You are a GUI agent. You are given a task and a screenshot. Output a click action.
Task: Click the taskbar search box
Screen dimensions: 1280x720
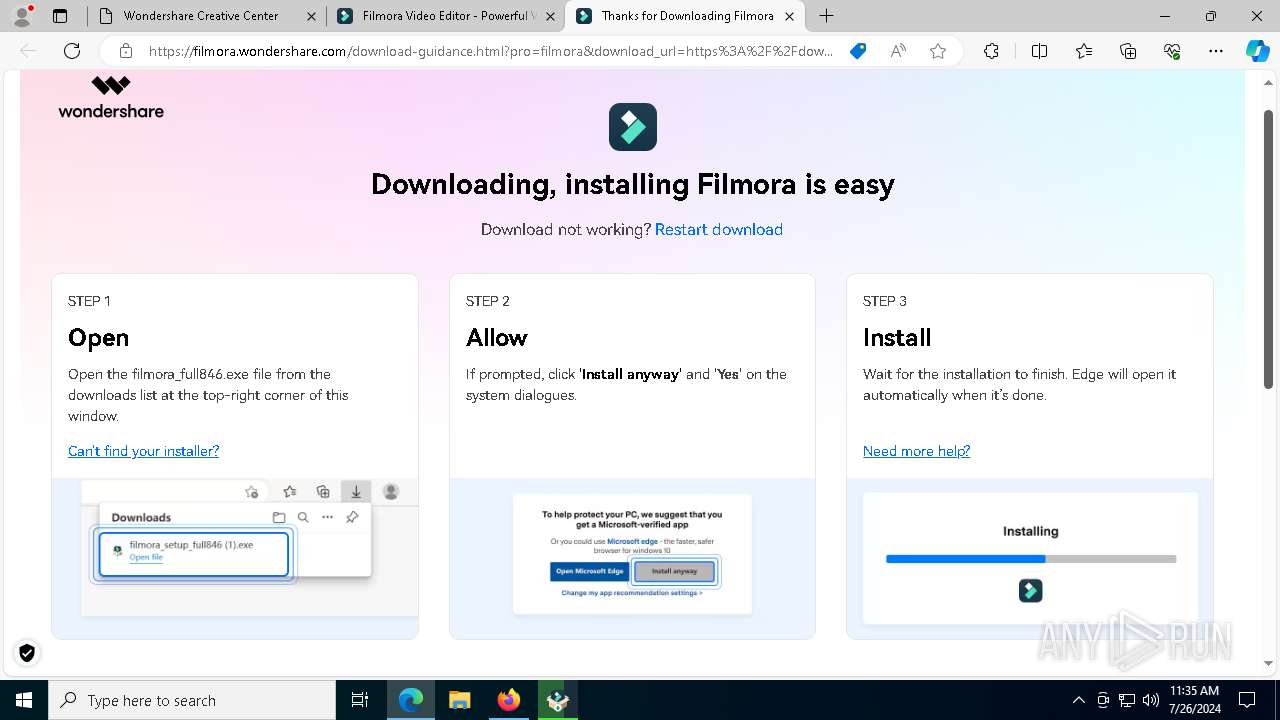tap(192, 700)
